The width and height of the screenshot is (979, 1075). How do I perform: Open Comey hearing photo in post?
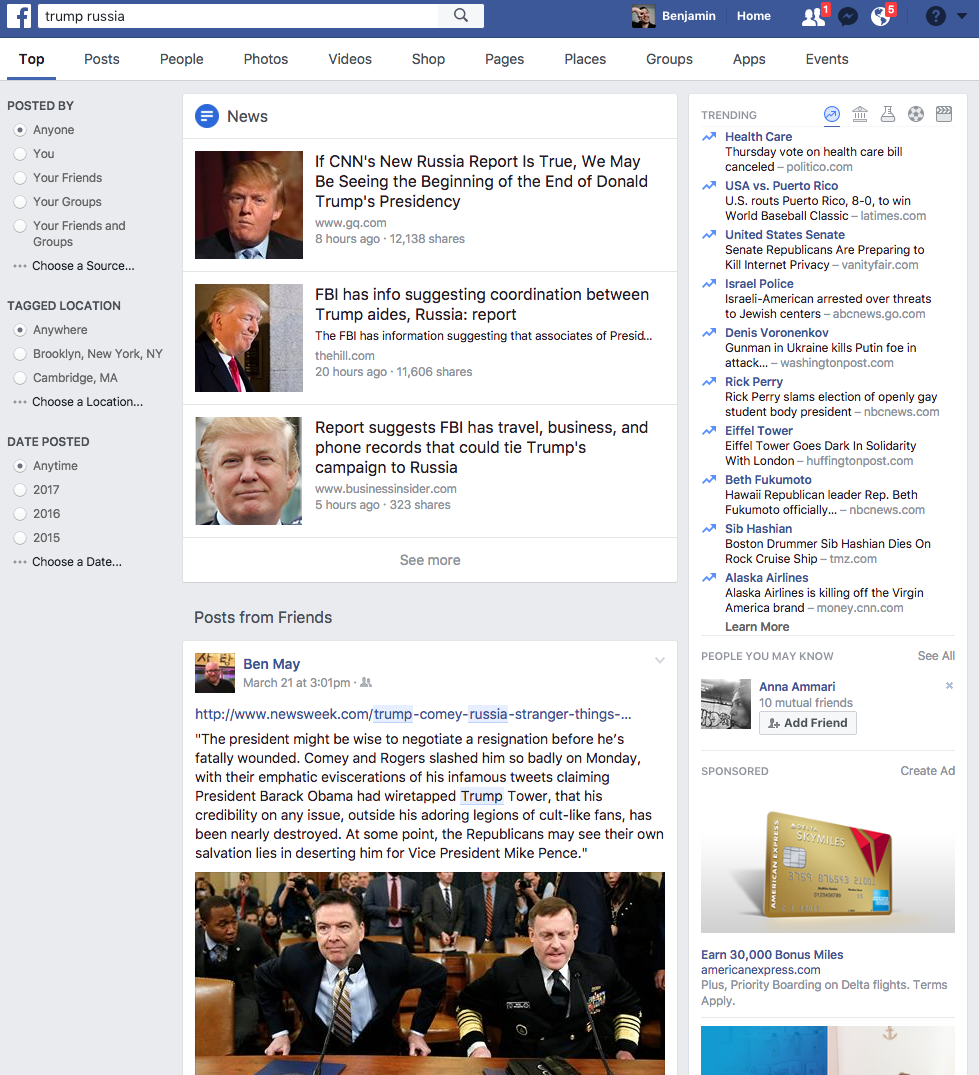pos(430,974)
